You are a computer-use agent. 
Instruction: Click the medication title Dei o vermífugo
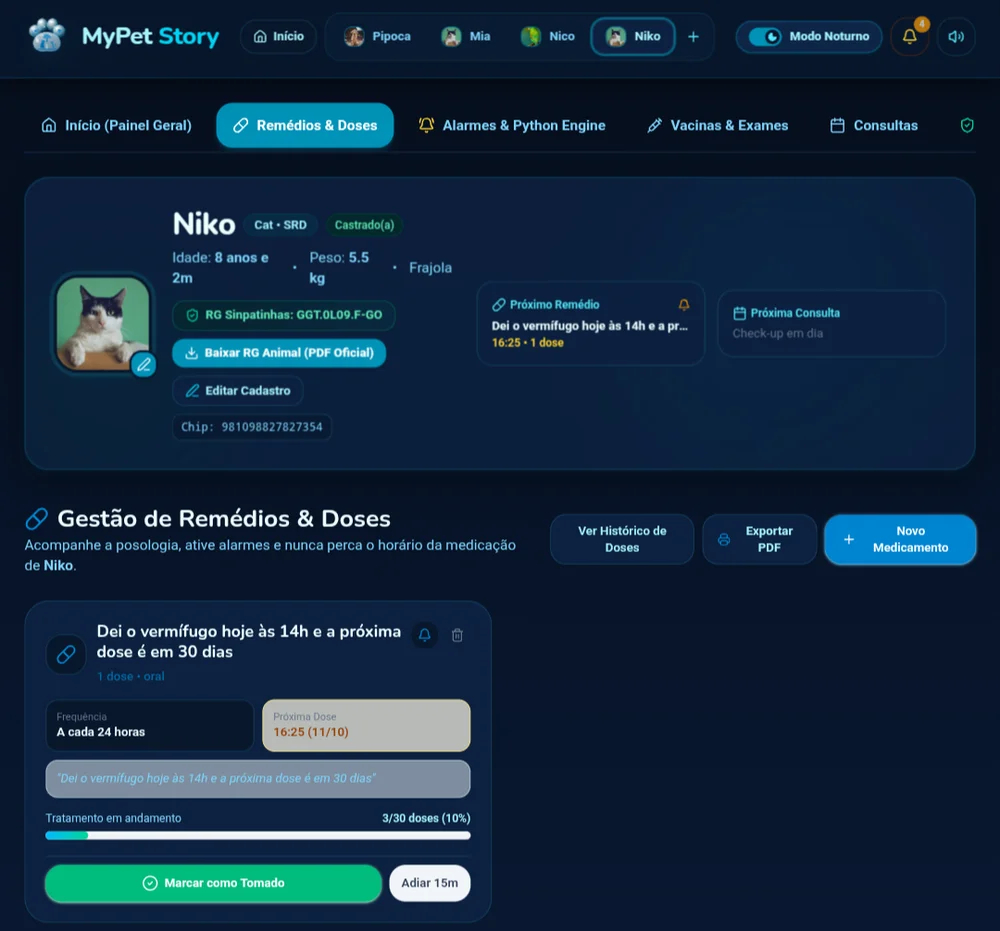pos(249,641)
